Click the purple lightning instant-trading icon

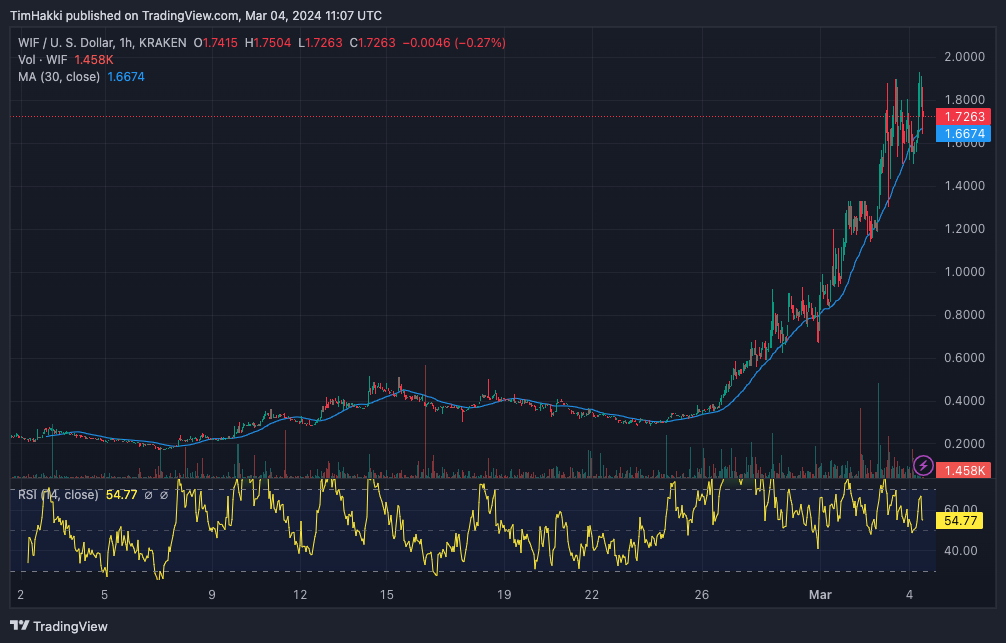click(921, 466)
